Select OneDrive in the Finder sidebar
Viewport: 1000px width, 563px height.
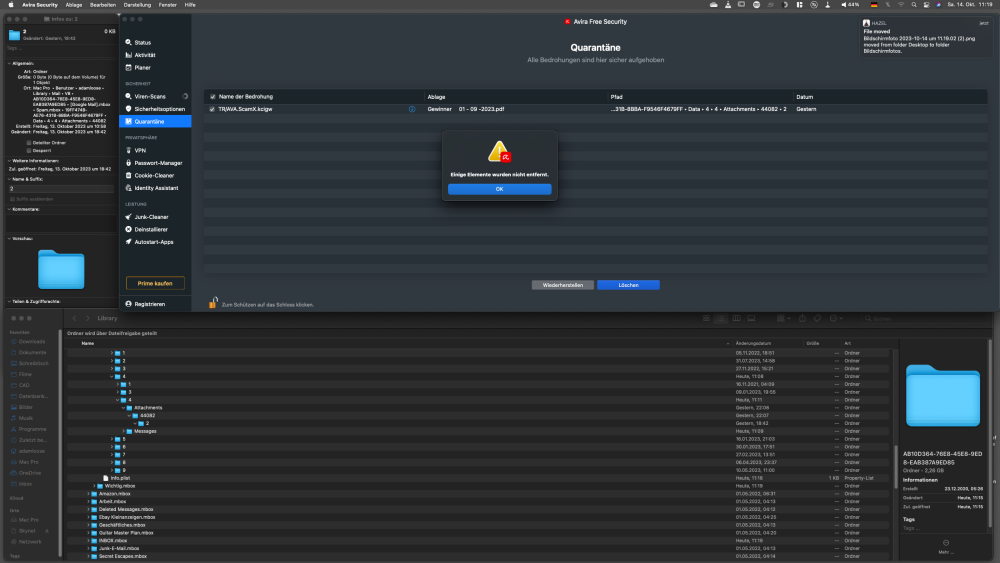pos(30,473)
